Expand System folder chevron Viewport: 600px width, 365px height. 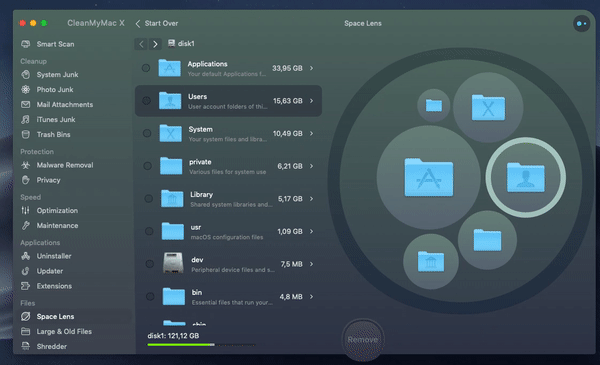311,133
